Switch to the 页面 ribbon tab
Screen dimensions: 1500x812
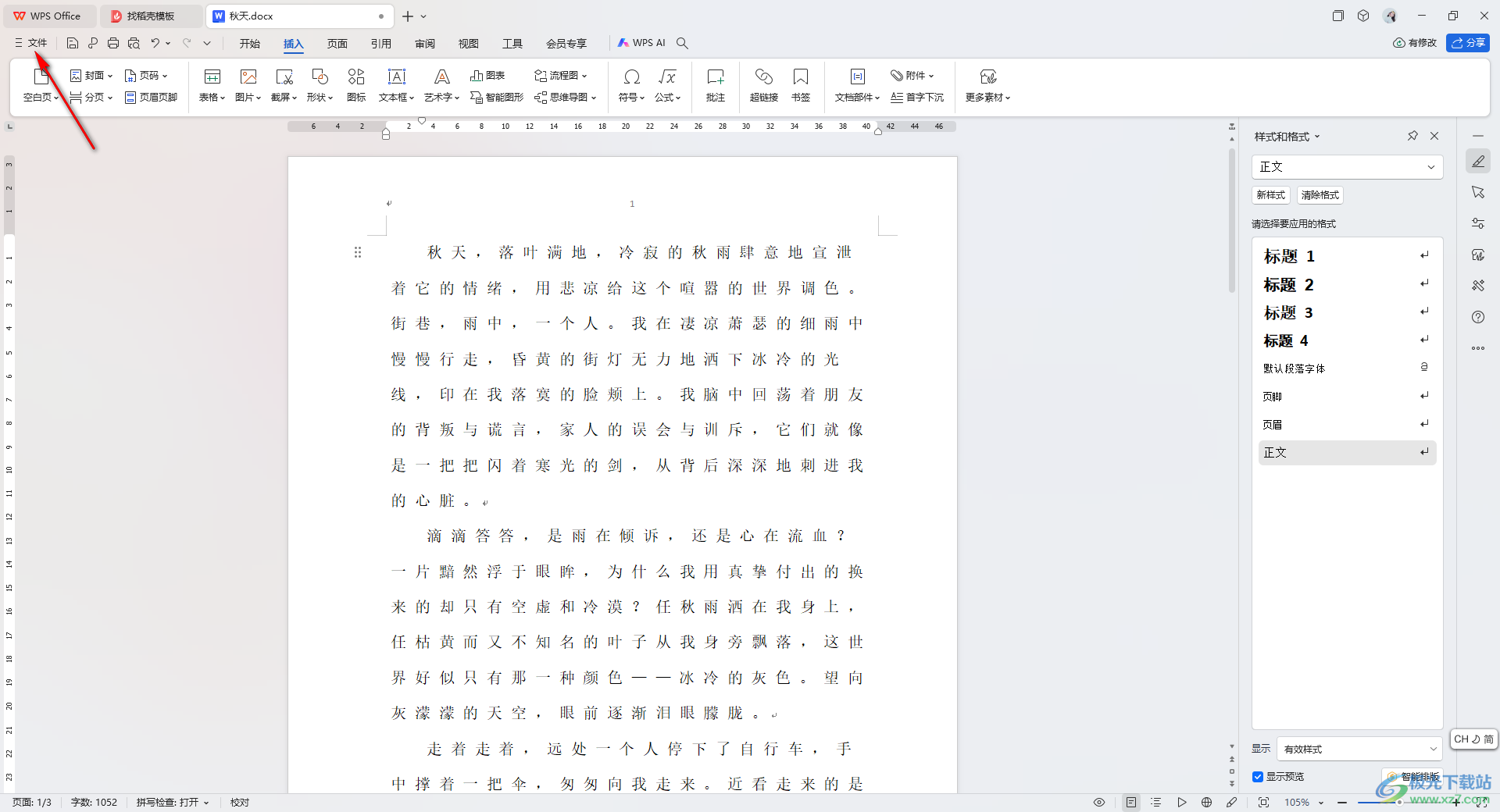(337, 44)
